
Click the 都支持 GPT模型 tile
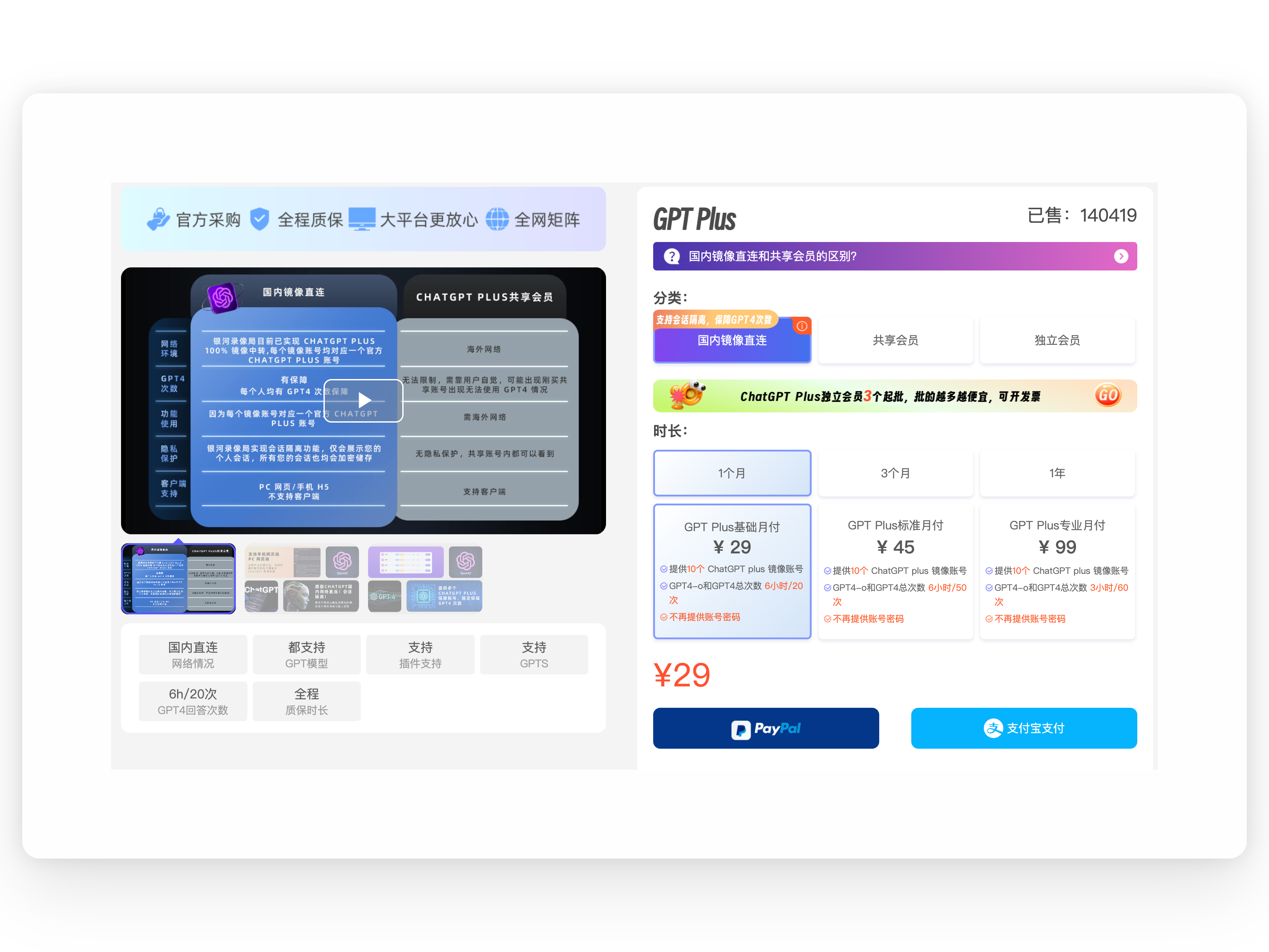click(x=307, y=654)
